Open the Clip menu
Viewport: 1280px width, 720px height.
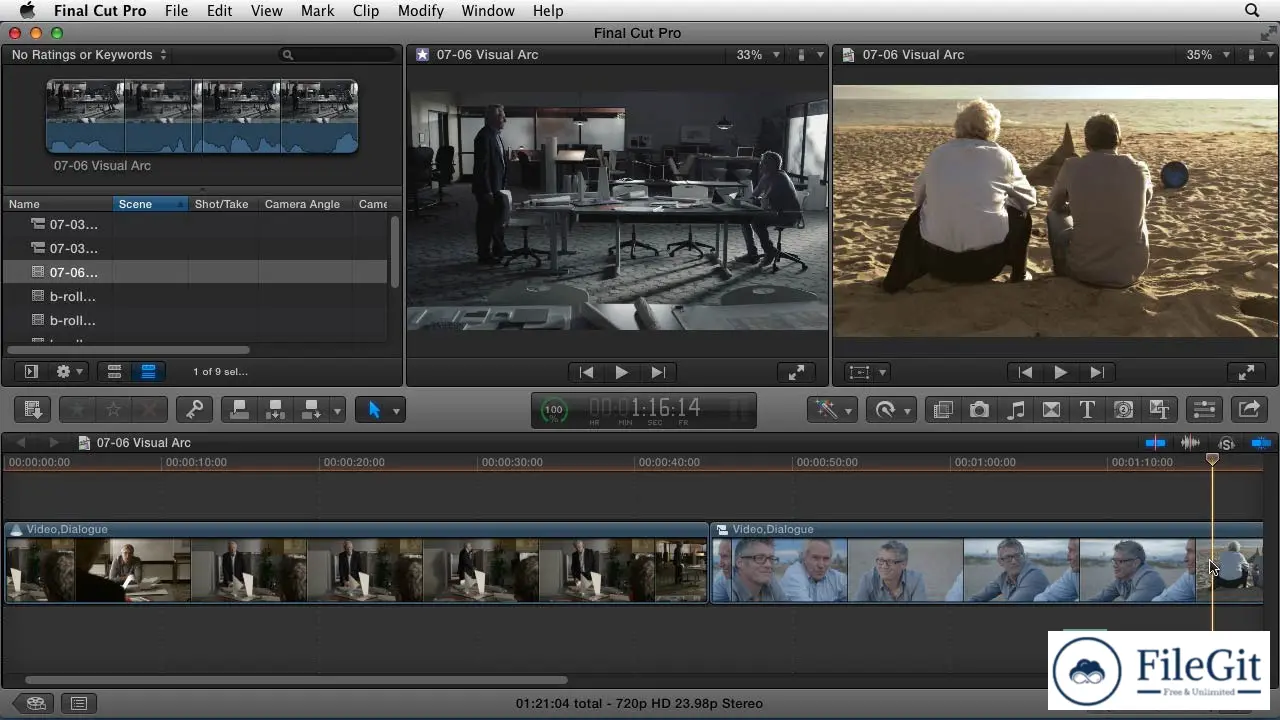click(x=366, y=11)
